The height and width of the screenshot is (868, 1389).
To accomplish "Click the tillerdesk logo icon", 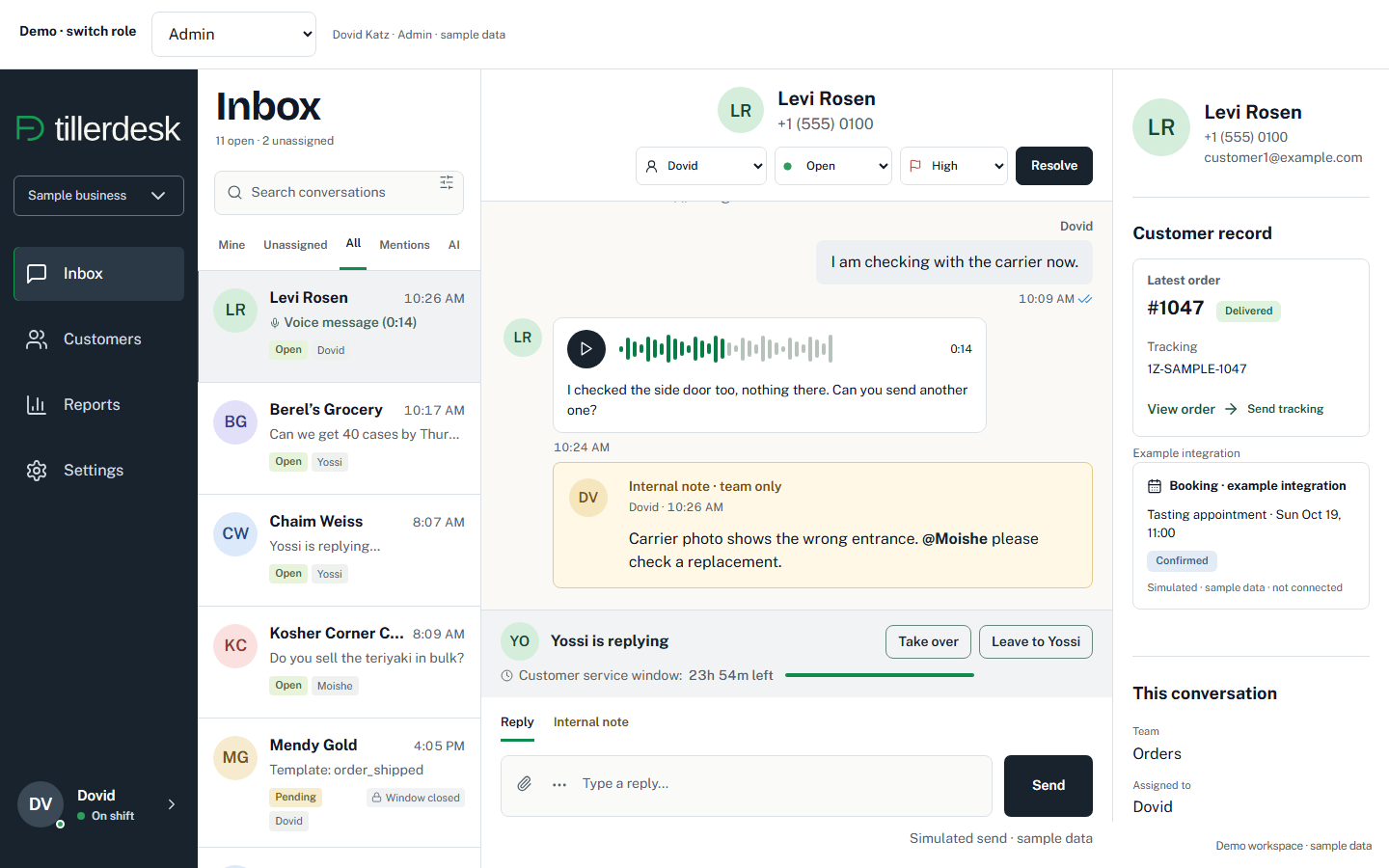I will 30,128.
